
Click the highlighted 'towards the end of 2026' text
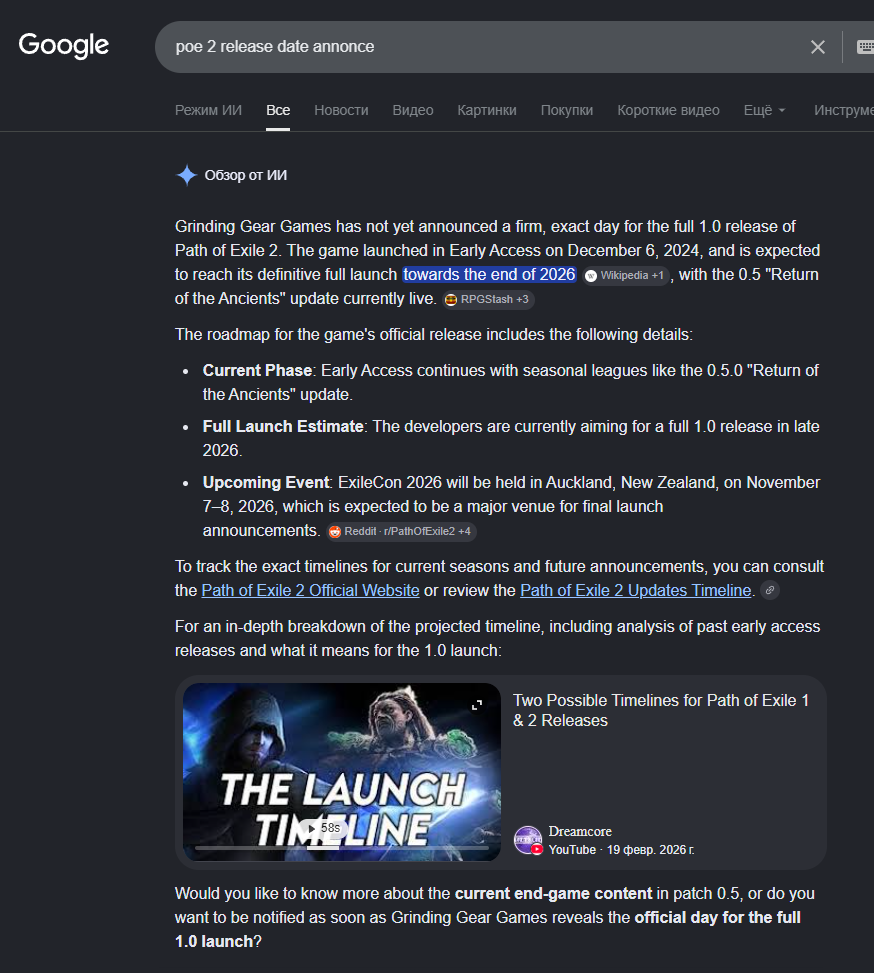[x=489, y=275]
